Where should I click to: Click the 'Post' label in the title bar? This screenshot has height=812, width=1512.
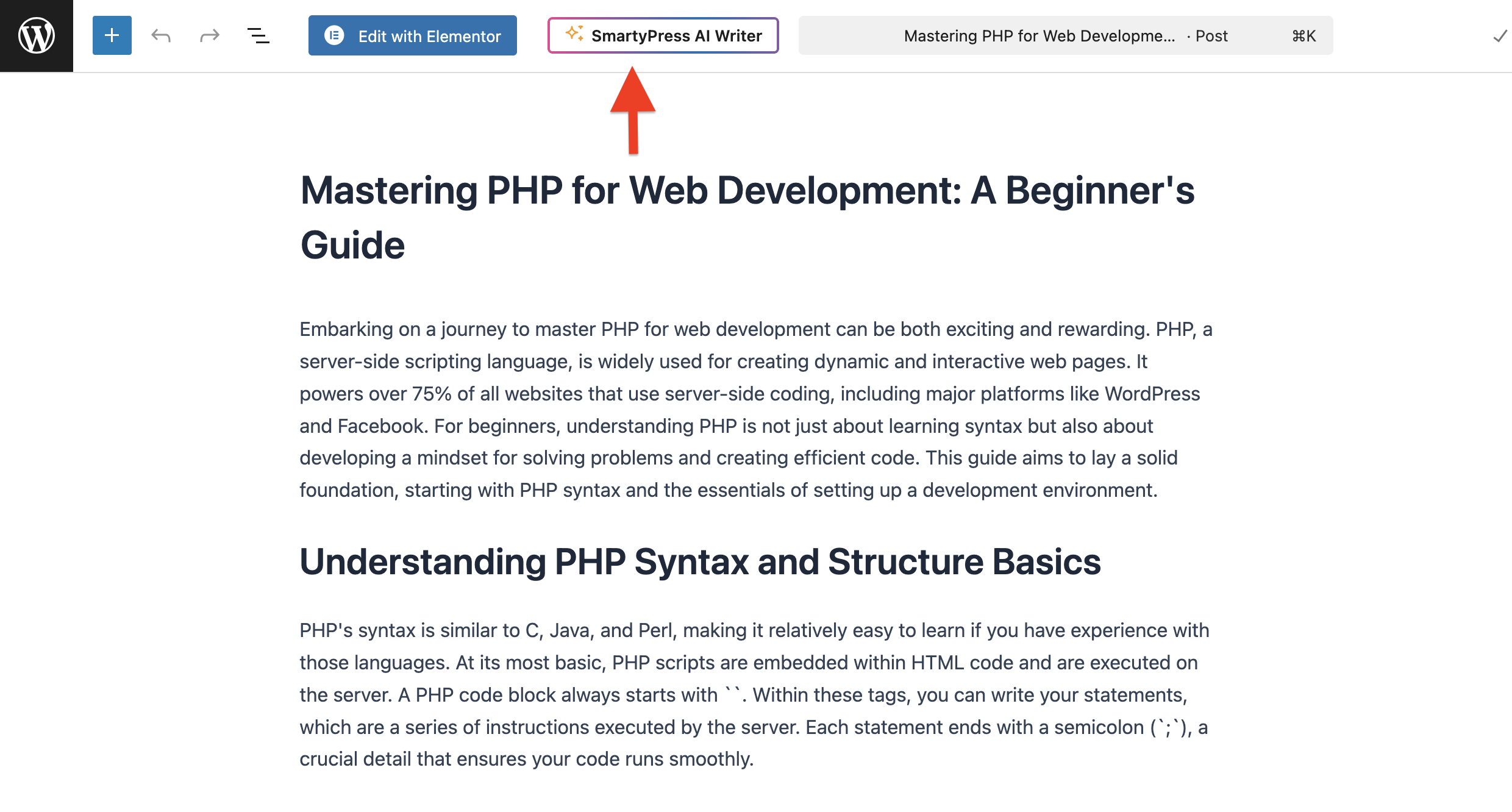pyautogui.click(x=1211, y=36)
